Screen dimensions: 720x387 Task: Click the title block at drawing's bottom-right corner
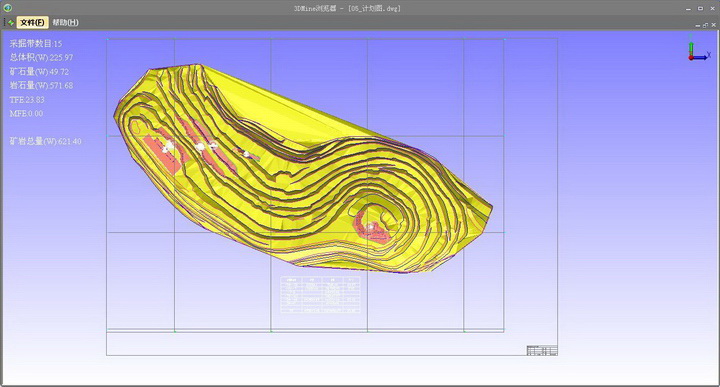pos(542,350)
